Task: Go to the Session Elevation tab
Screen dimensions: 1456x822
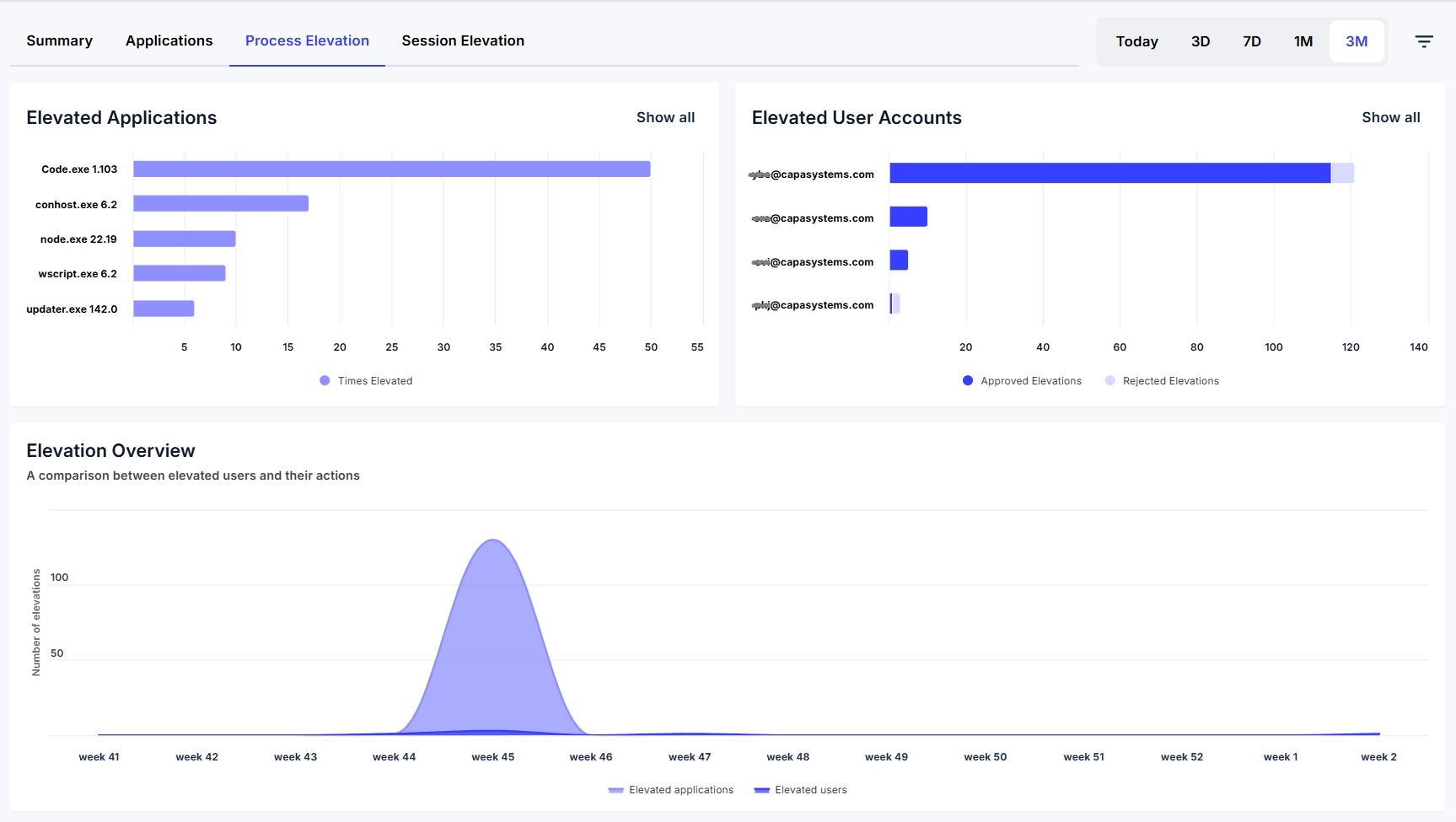Action: coord(463,40)
